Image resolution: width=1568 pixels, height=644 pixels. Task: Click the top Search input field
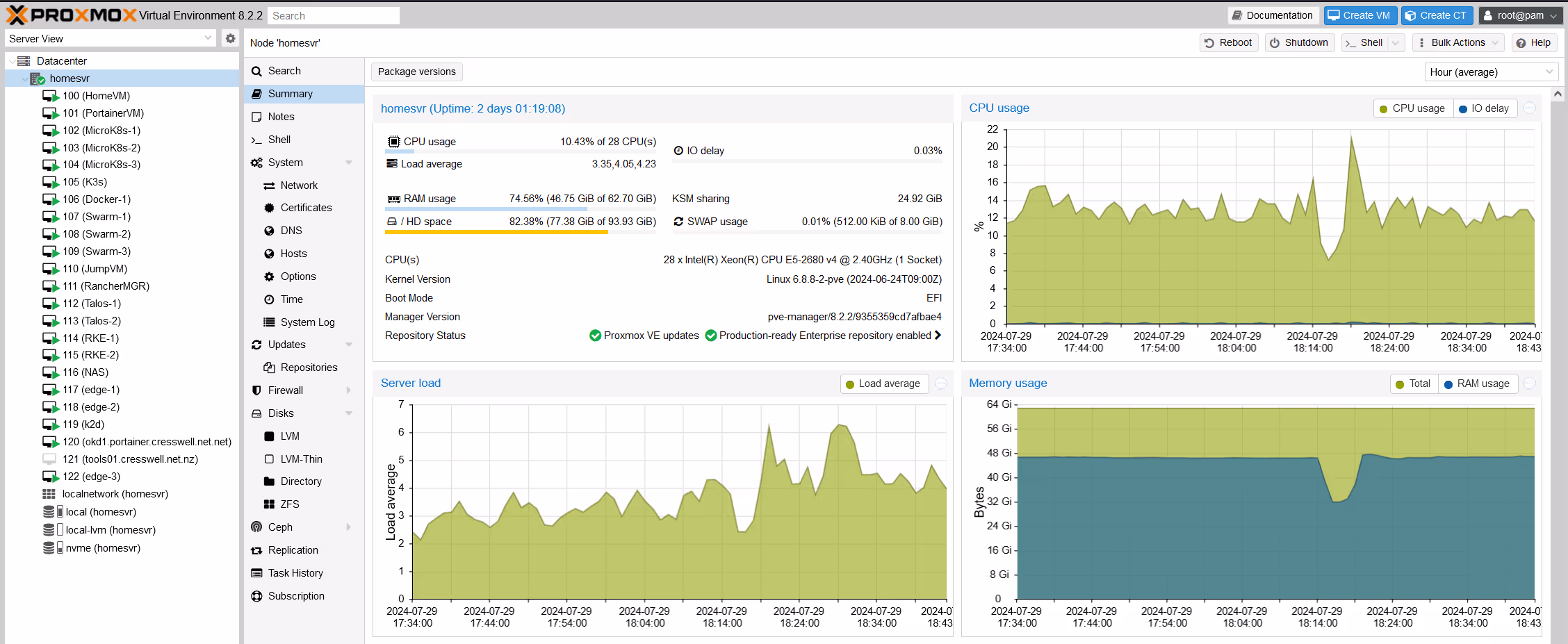[334, 15]
